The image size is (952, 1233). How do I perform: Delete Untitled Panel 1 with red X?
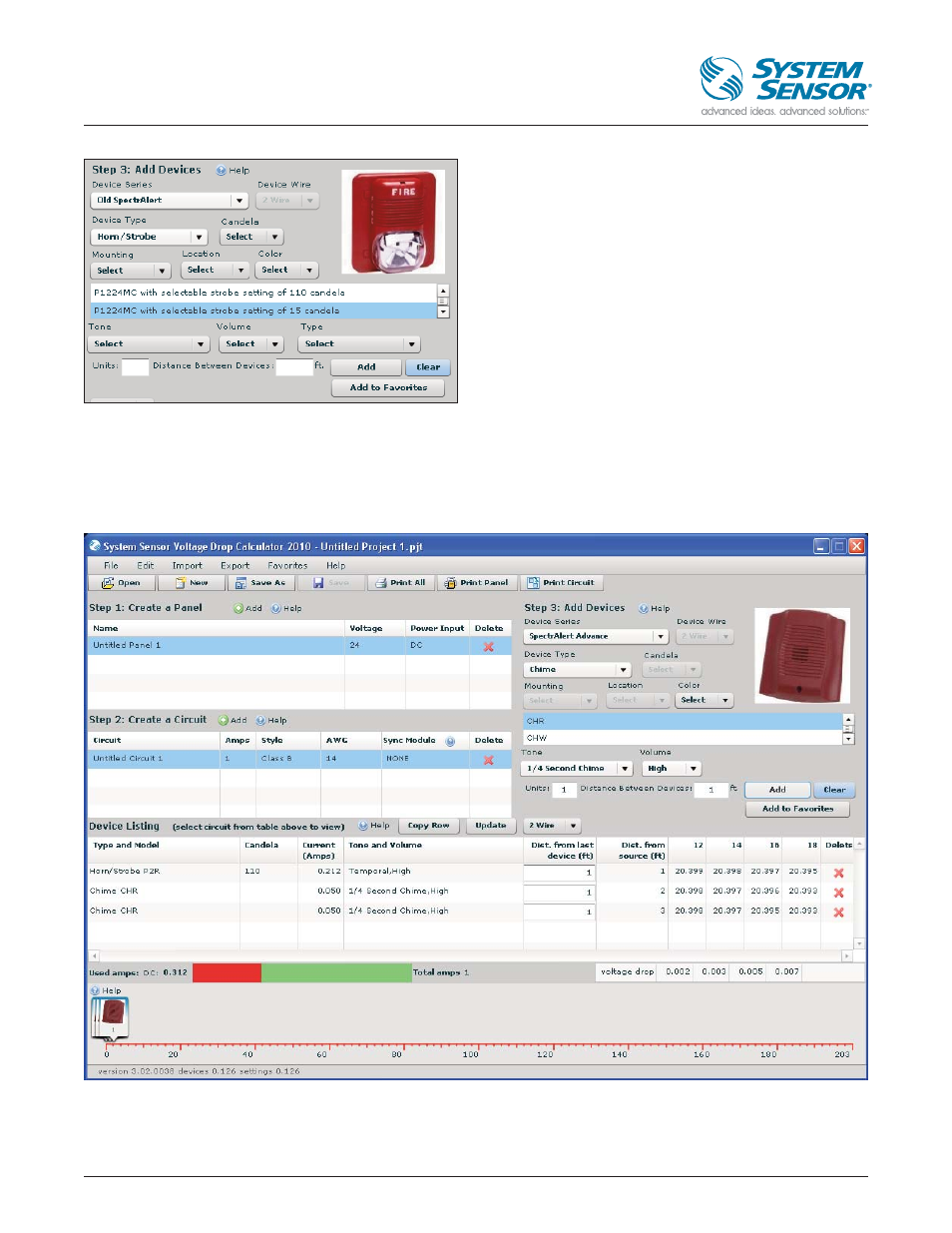[489, 646]
